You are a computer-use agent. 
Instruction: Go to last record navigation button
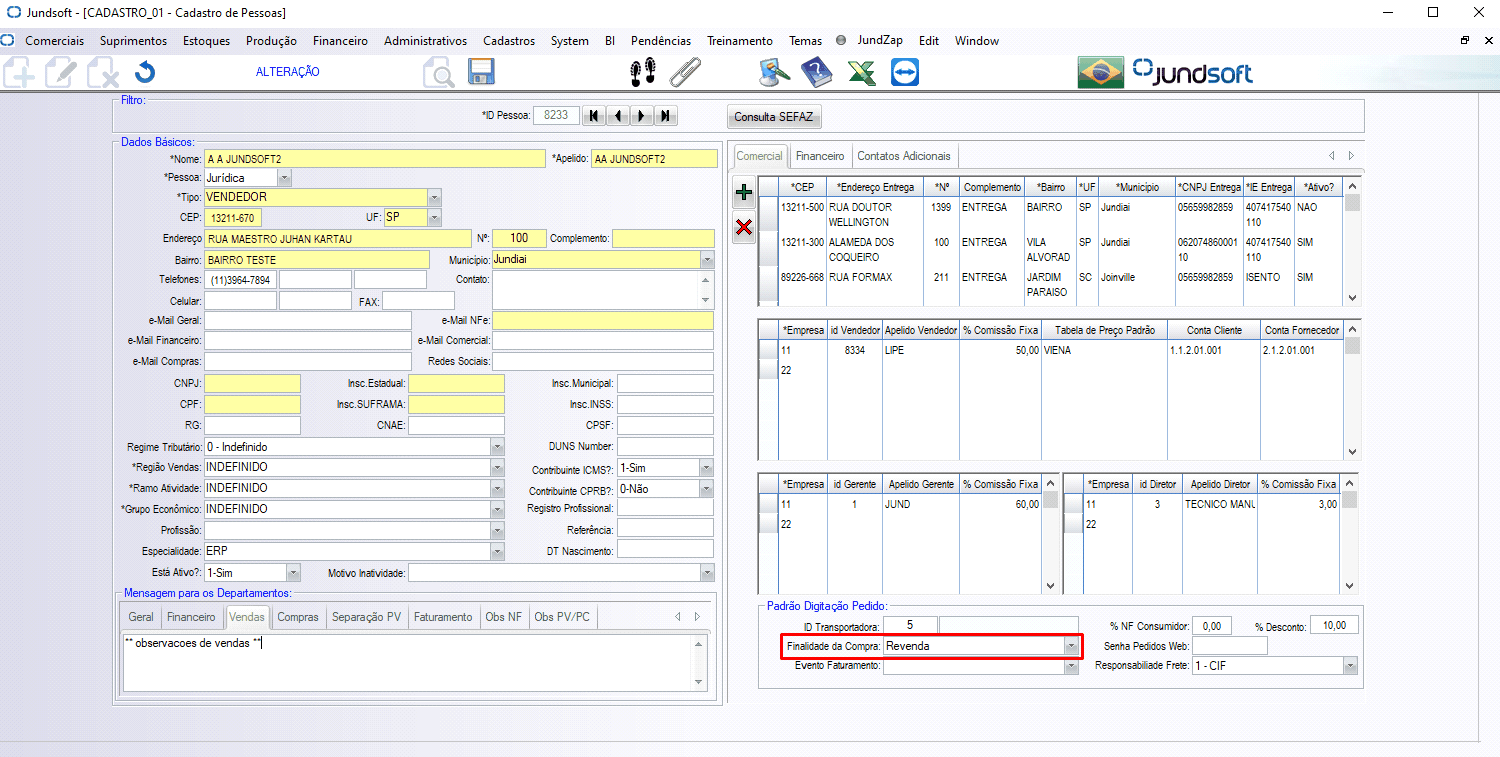[x=665, y=116]
